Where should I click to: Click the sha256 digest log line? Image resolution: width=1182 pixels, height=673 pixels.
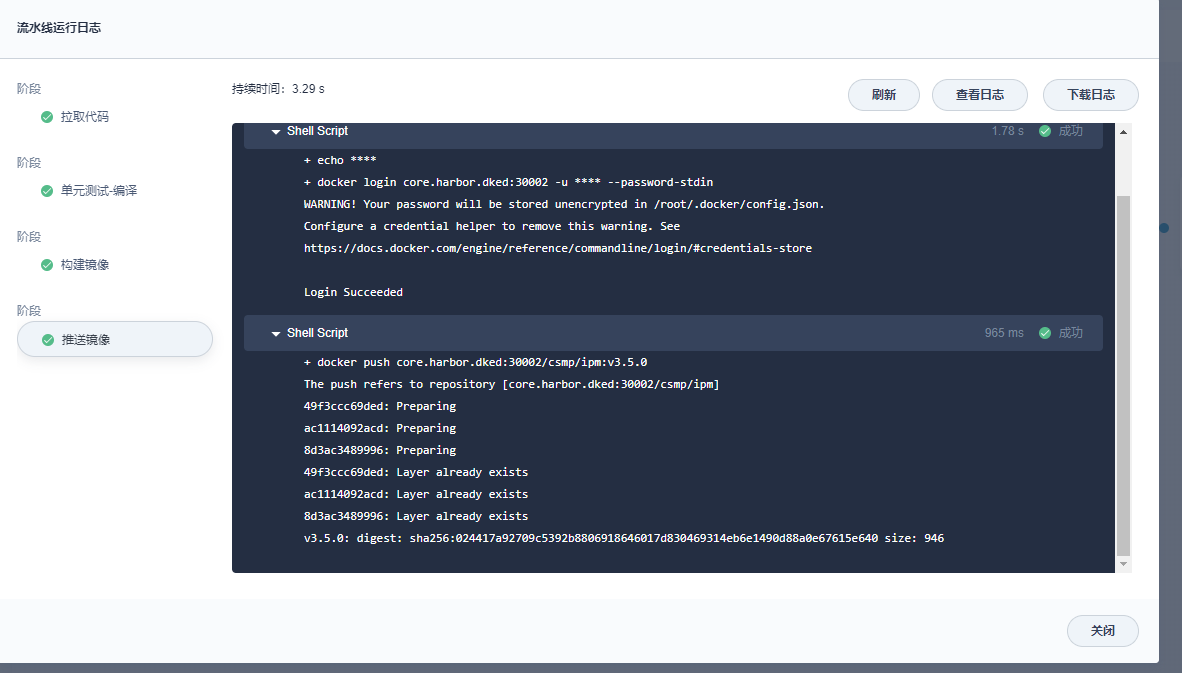(x=624, y=538)
